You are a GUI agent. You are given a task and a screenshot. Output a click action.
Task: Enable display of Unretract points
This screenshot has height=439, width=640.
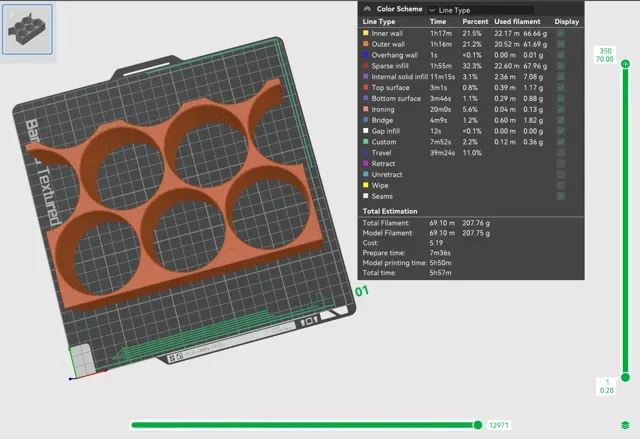click(561, 174)
